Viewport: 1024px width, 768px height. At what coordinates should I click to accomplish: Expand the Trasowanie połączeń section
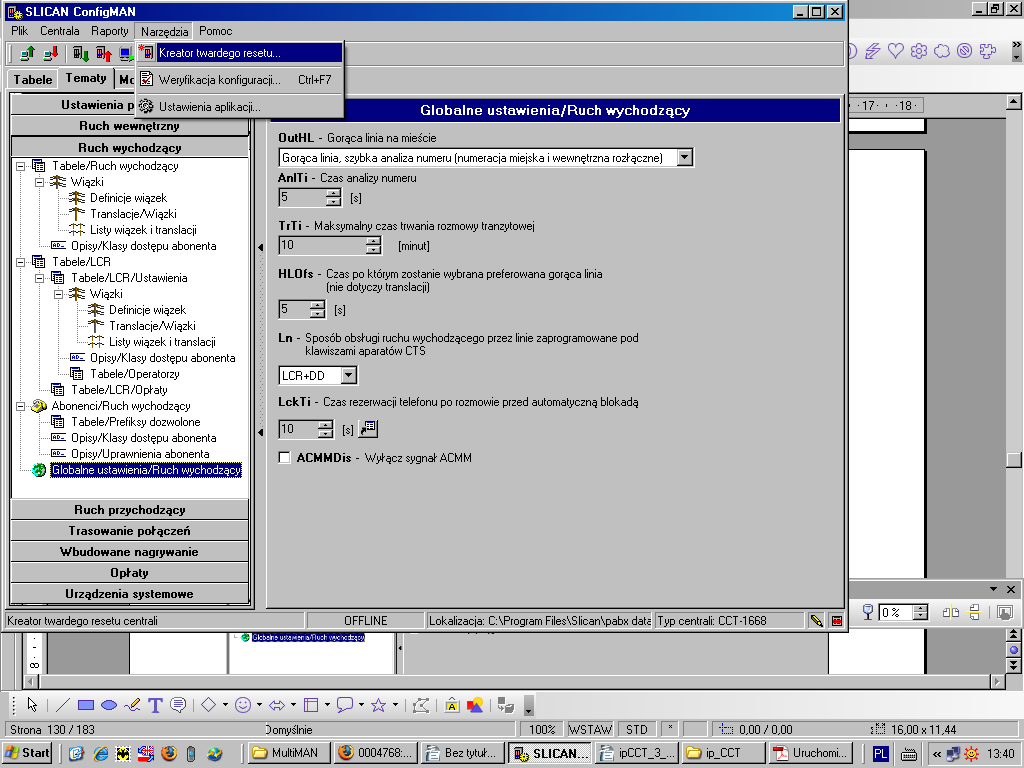tap(129, 531)
